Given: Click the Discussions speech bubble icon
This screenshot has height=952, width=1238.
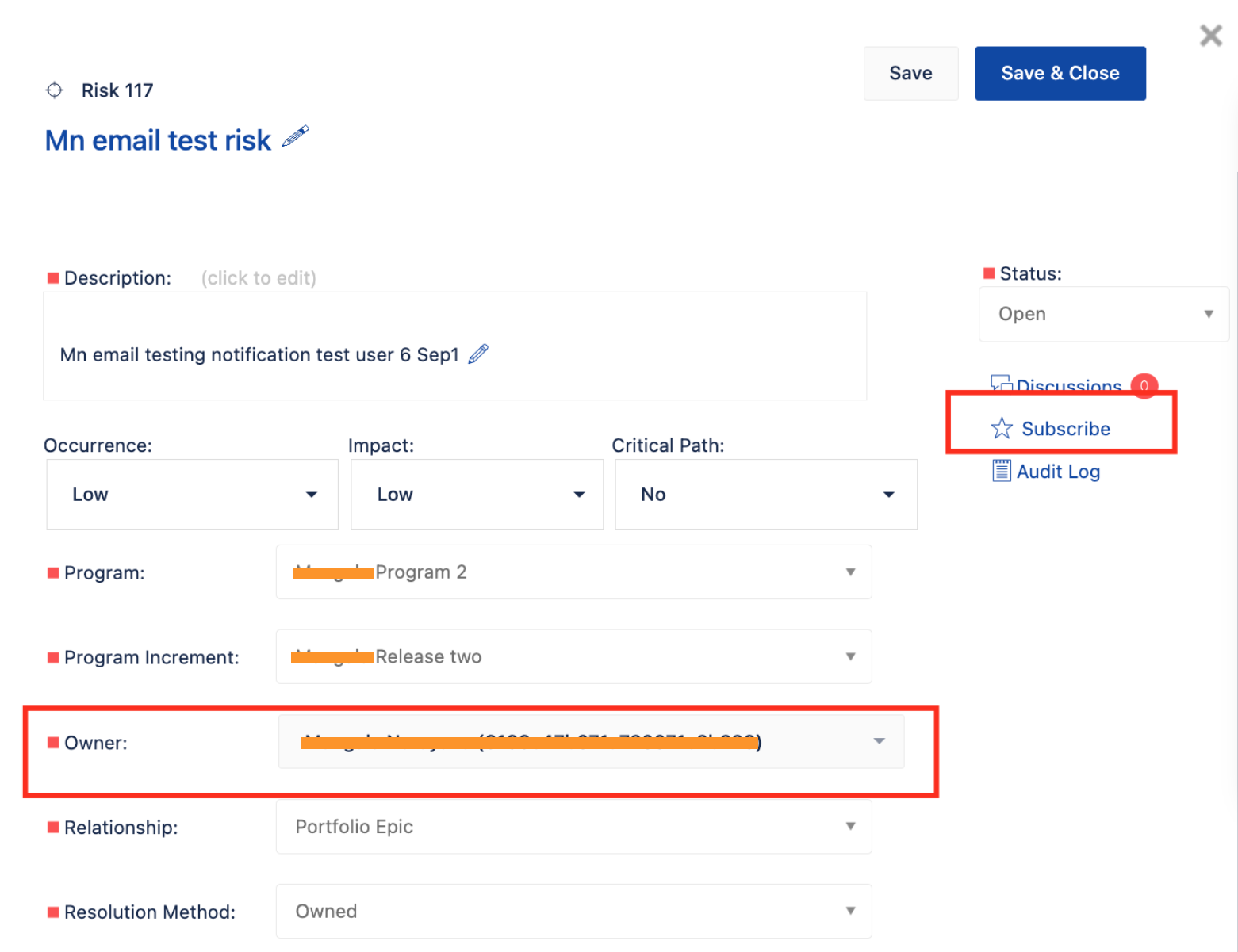Looking at the screenshot, I should click(x=1000, y=384).
